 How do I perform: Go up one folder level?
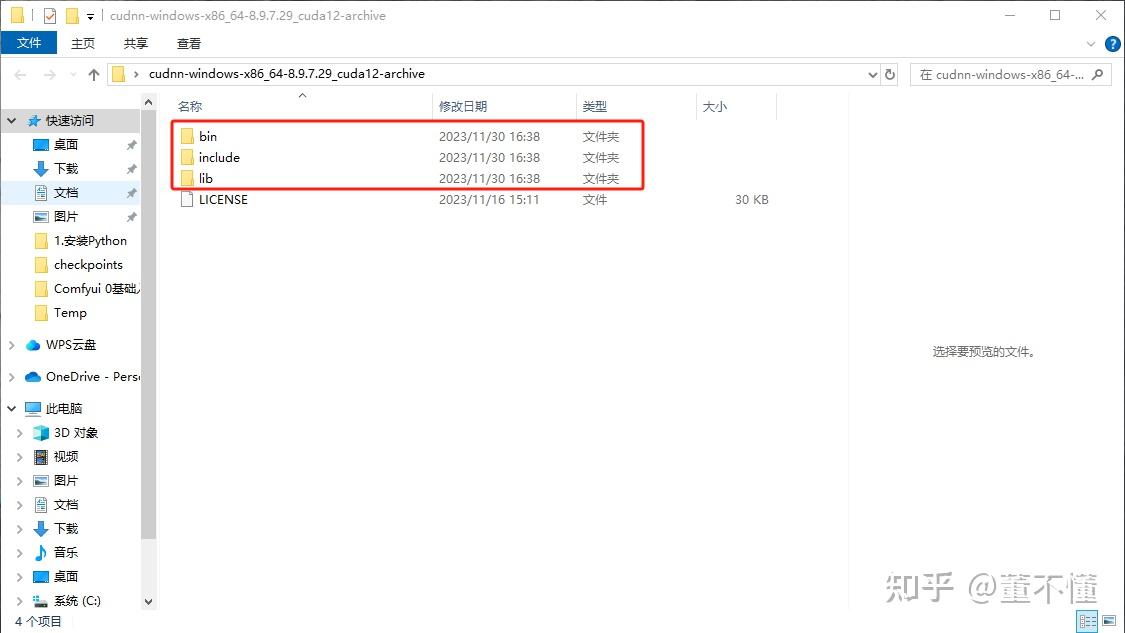pos(93,75)
